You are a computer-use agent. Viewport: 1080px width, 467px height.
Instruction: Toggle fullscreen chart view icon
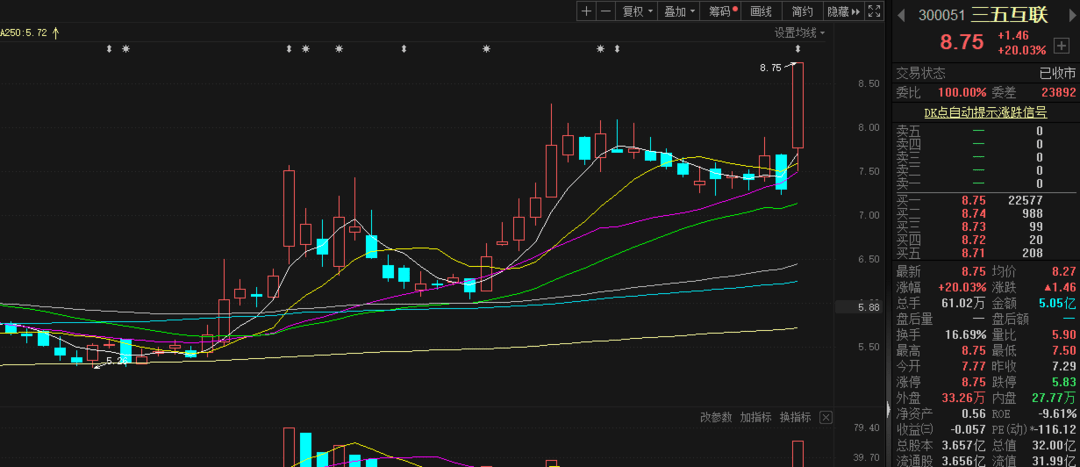click(x=874, y=11)
